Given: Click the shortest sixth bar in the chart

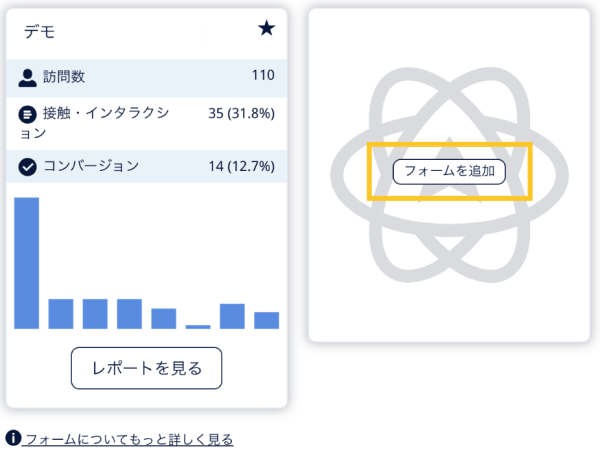Looking at the screenshot, I should click(x=198, y=327).
